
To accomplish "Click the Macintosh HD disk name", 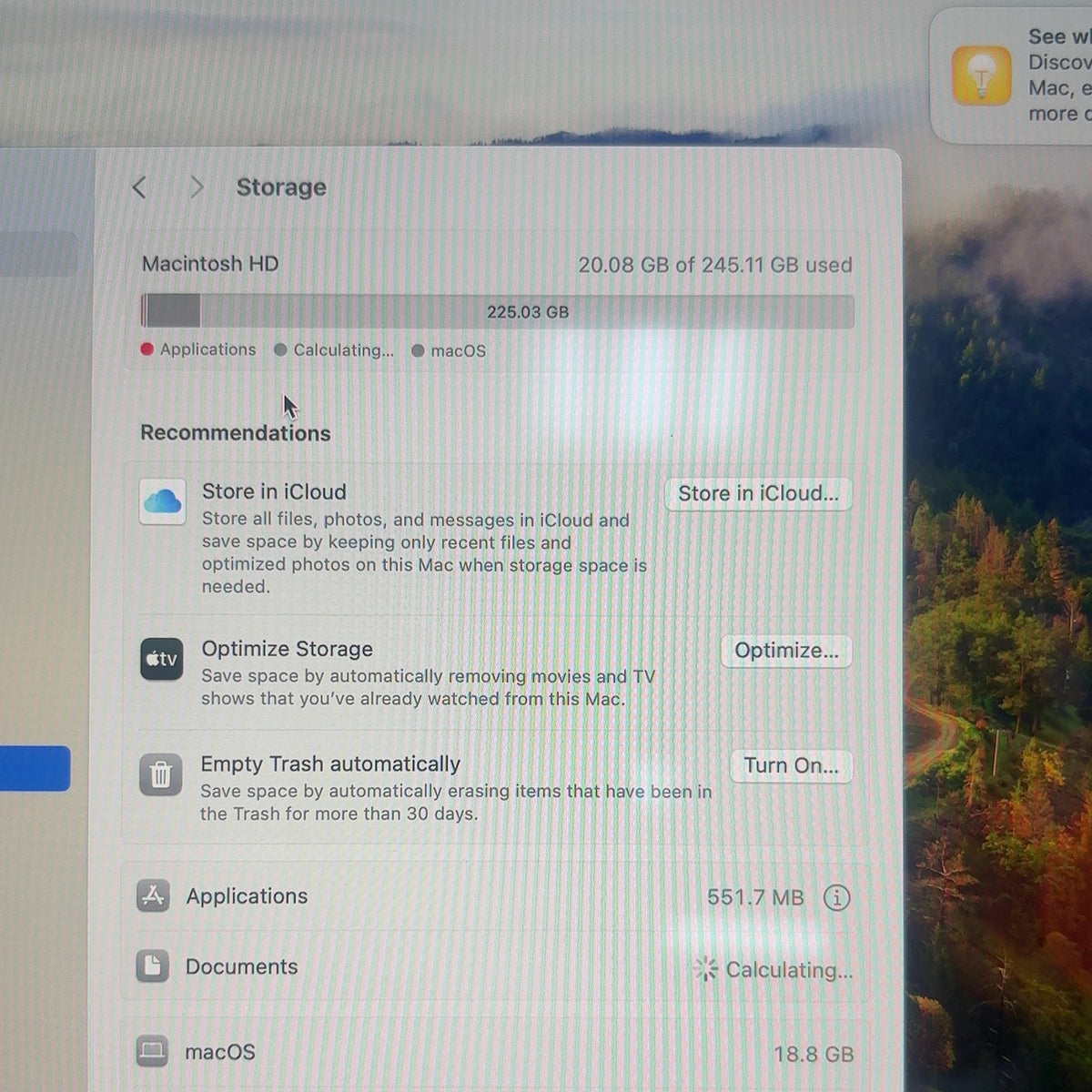I will coord(210,264).
